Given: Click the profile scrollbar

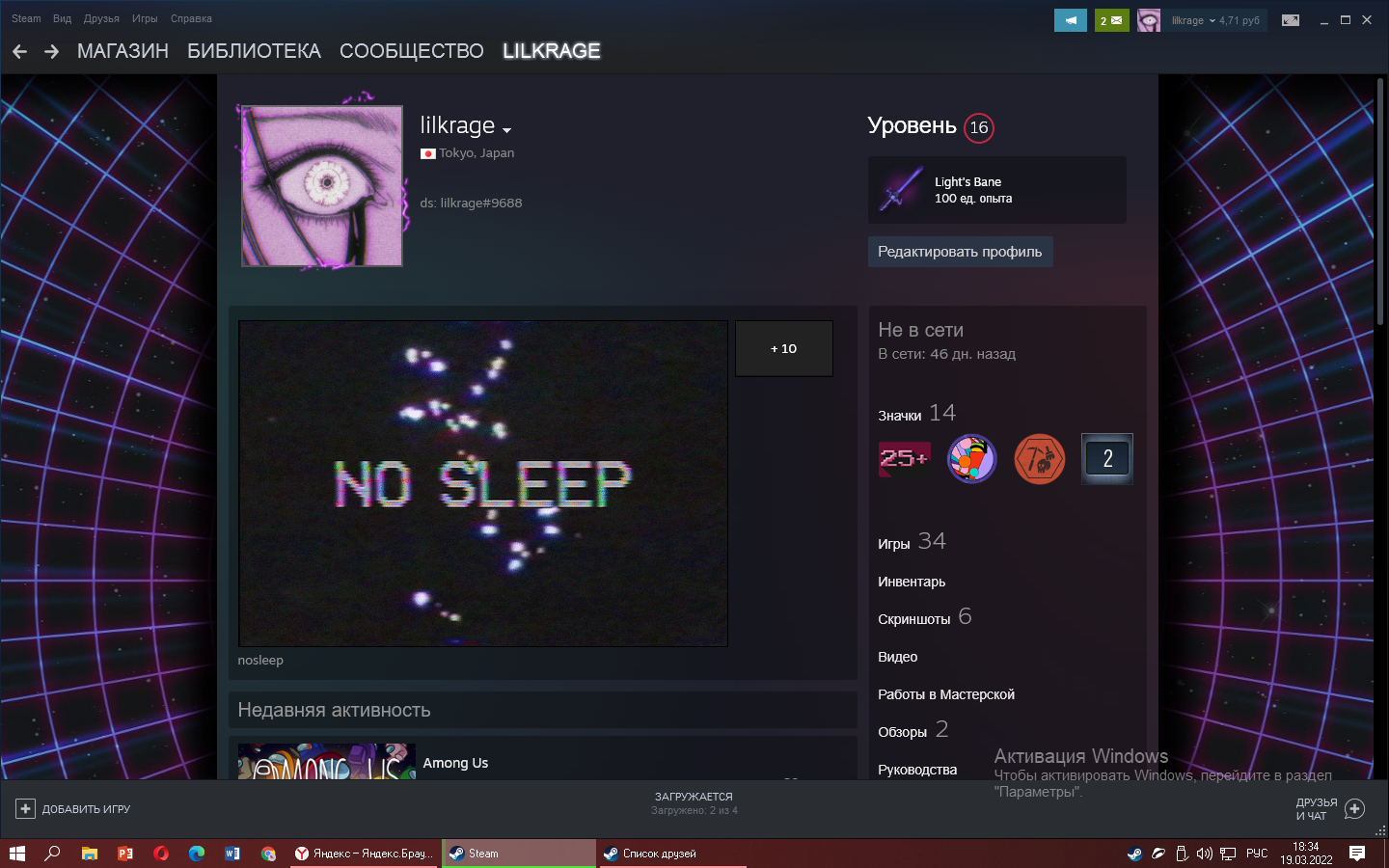Looking at the screenshot, I should [1379, 203].
